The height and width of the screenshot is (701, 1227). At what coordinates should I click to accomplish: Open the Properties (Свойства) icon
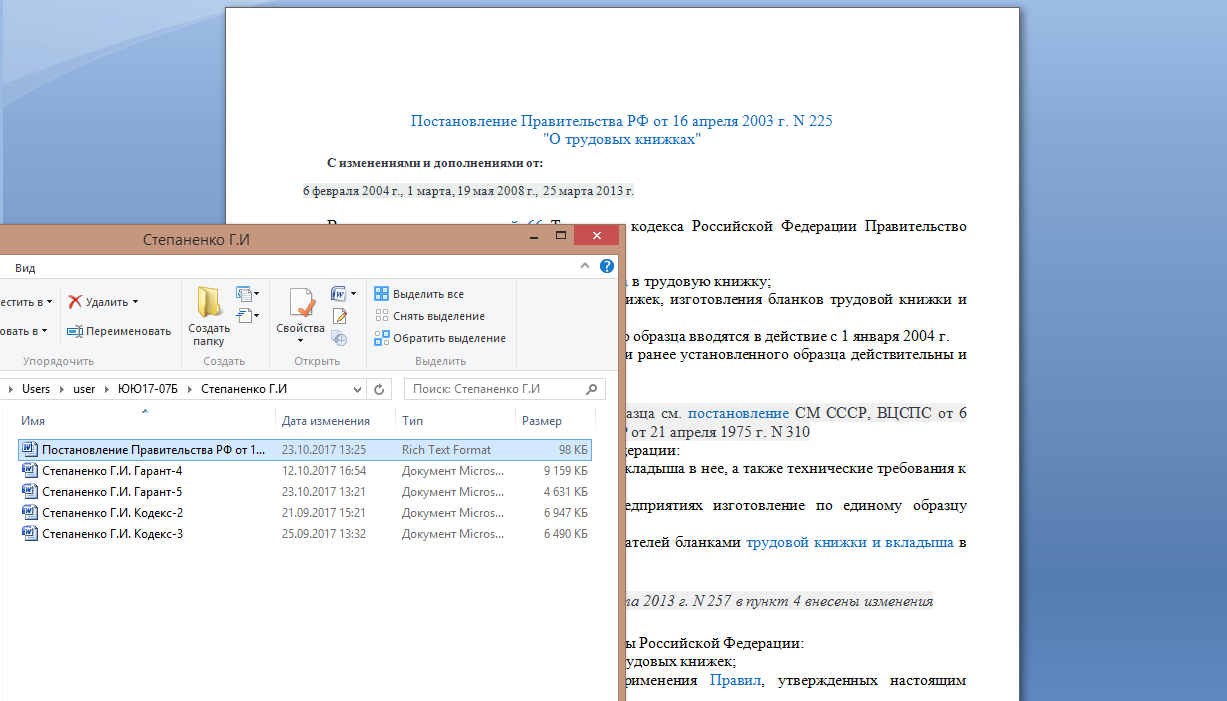pyautogui.click(x=301, y=316)
